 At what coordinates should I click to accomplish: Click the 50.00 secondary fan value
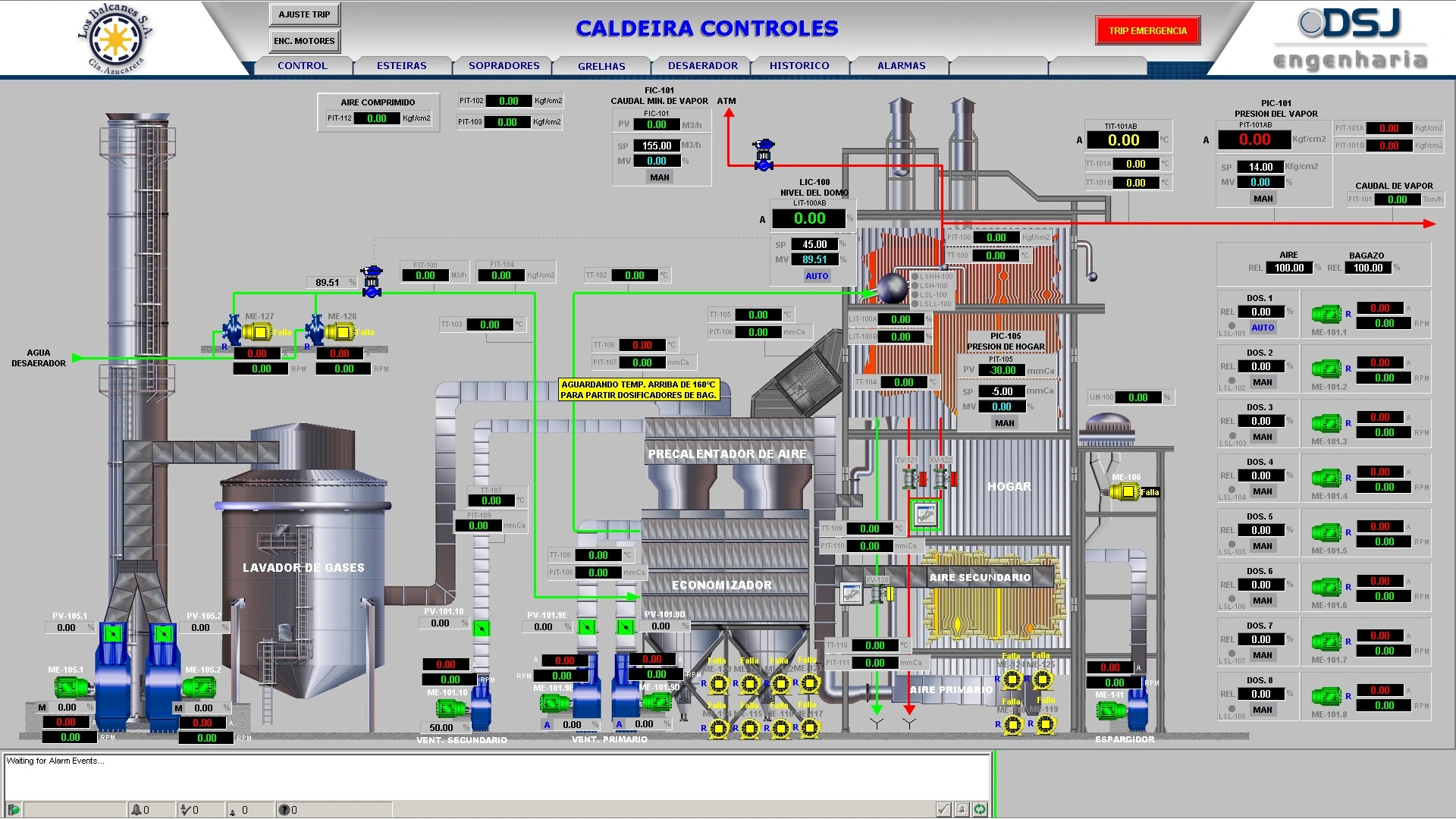pyautogui.click(x=441, y=727)
